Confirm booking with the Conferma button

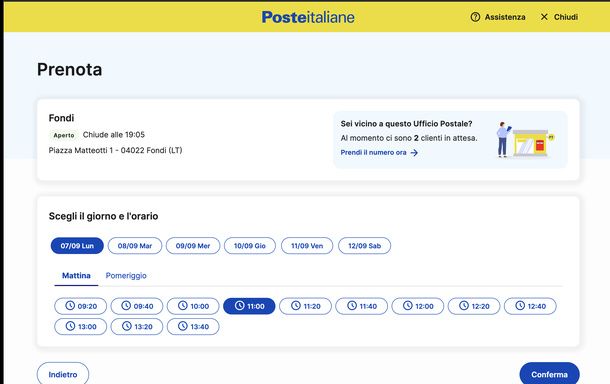tap(549, 374)
